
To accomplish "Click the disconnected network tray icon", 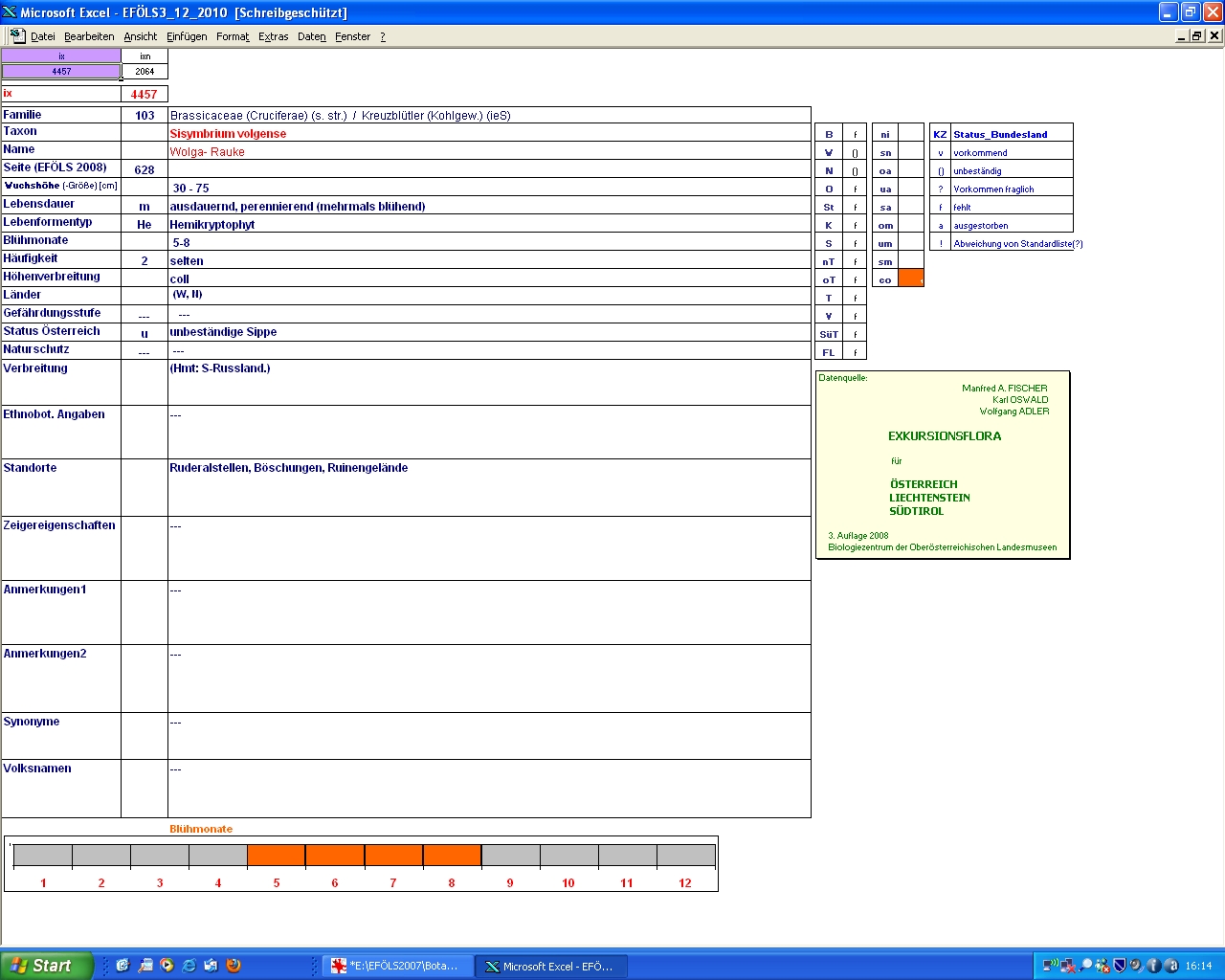I will [1068, 966].
